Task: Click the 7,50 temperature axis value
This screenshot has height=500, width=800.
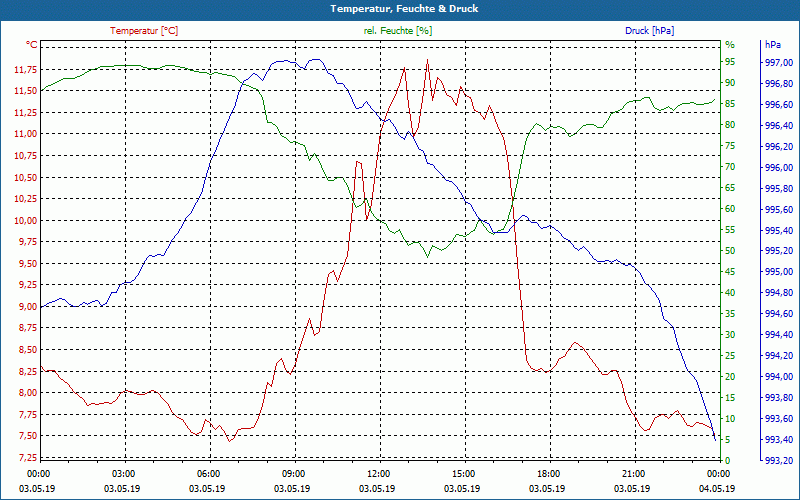Action: coord(27,436)
